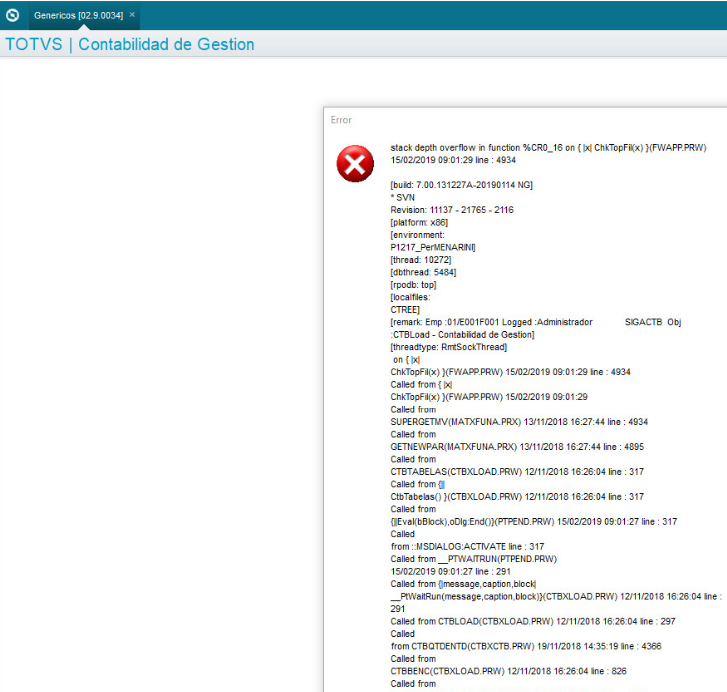Click the CTBLOAD(CTBXLOAD.PRW) line : 297 text
Image resolution: width=727 pixels, height=692 pixels.
pyautogui.click(x=533, y=622)
